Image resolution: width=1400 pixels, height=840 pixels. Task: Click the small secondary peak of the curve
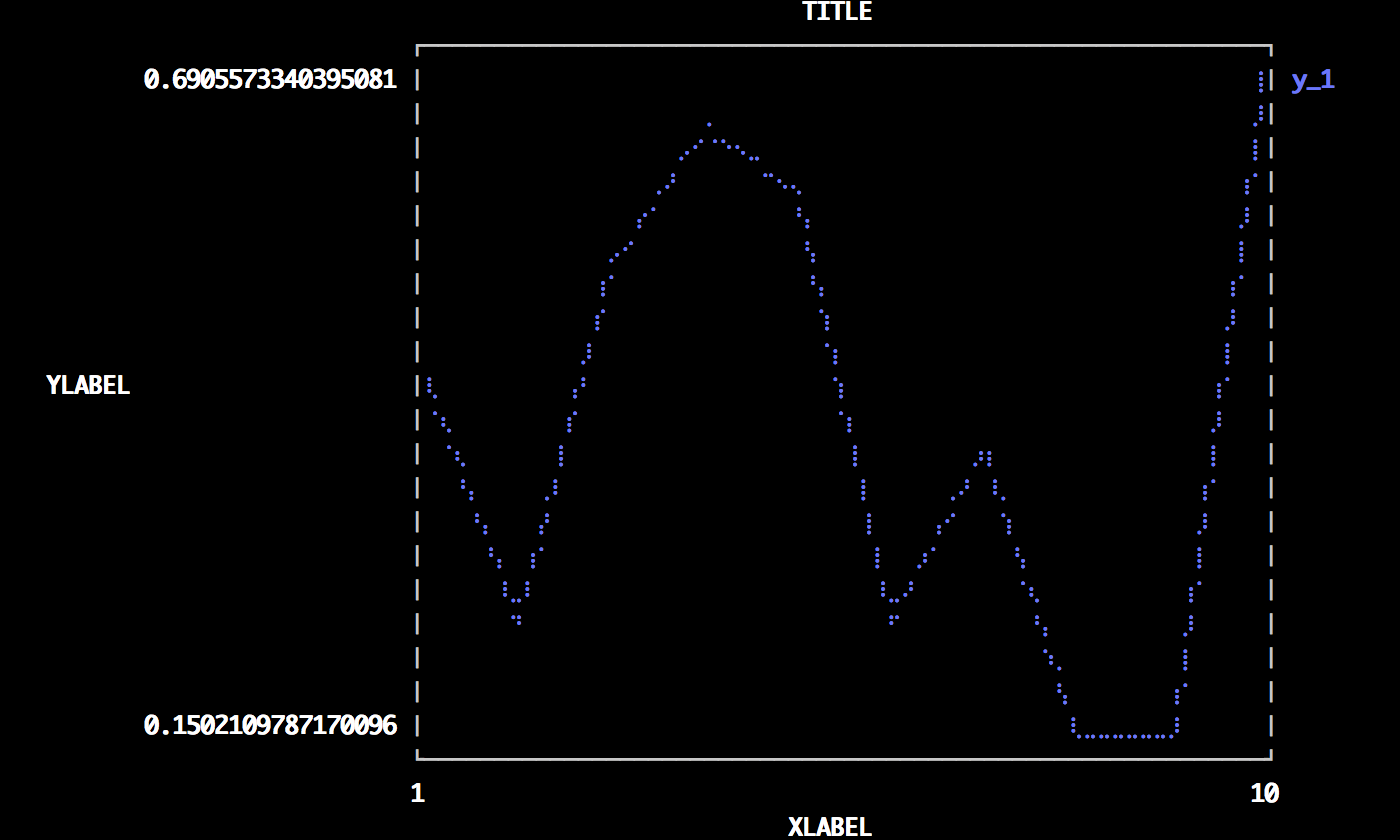[985, 454]
